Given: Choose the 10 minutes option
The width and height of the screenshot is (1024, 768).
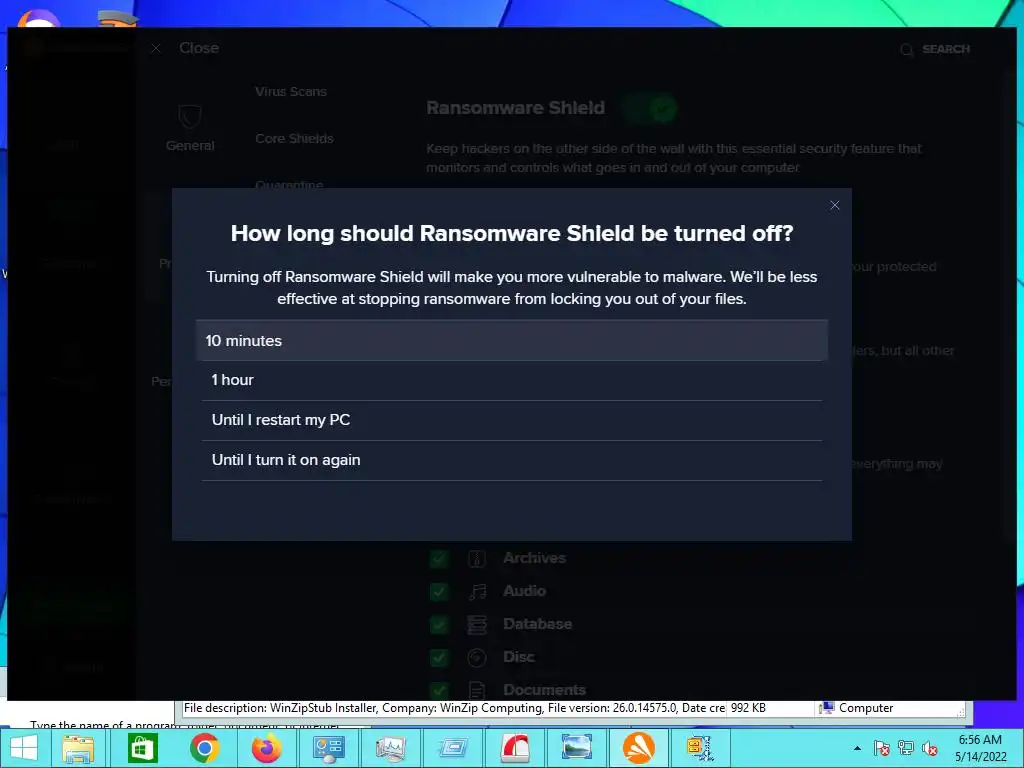Looking at the screenshot, I should point(511,340).
